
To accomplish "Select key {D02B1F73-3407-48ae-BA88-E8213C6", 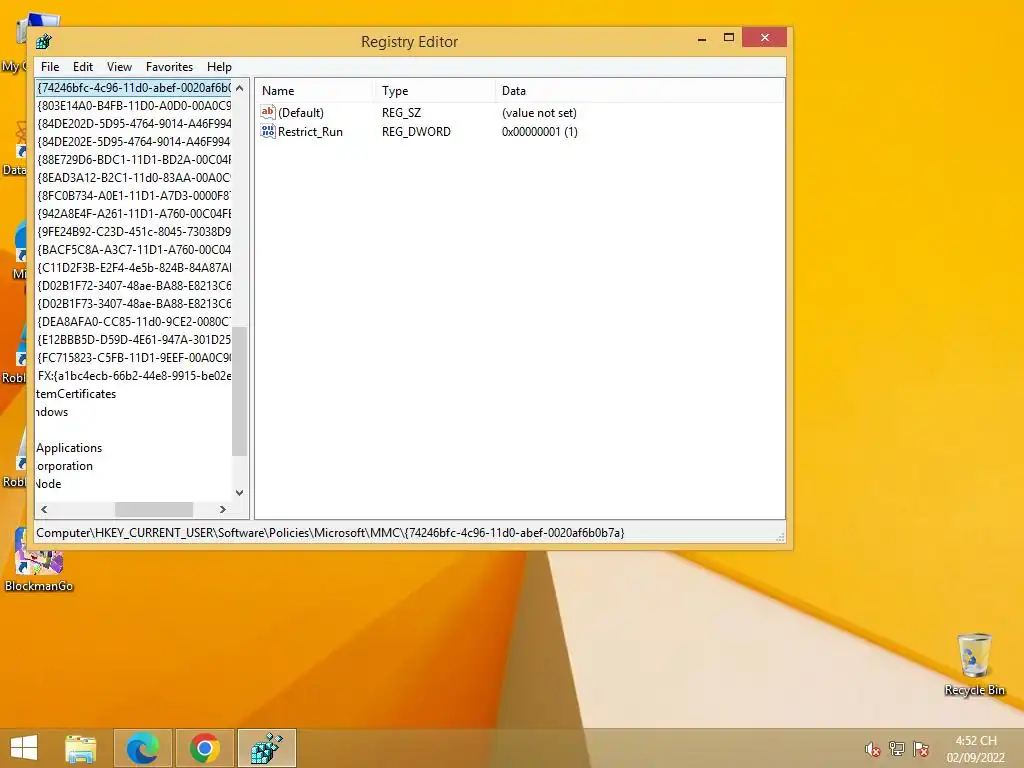I will 134,304.
